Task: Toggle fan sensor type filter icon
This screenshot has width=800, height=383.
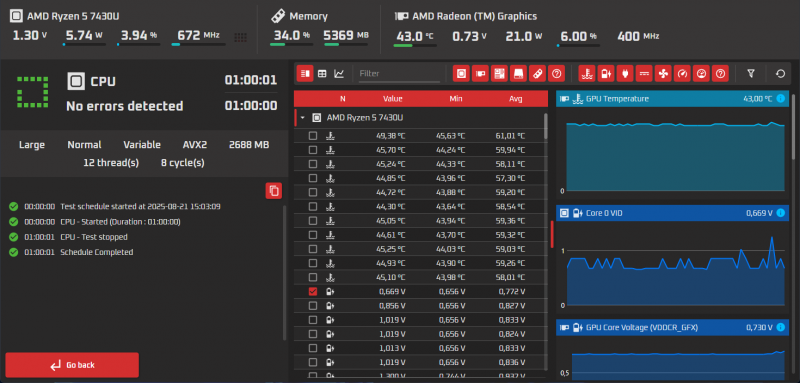Action: [663, 73]
